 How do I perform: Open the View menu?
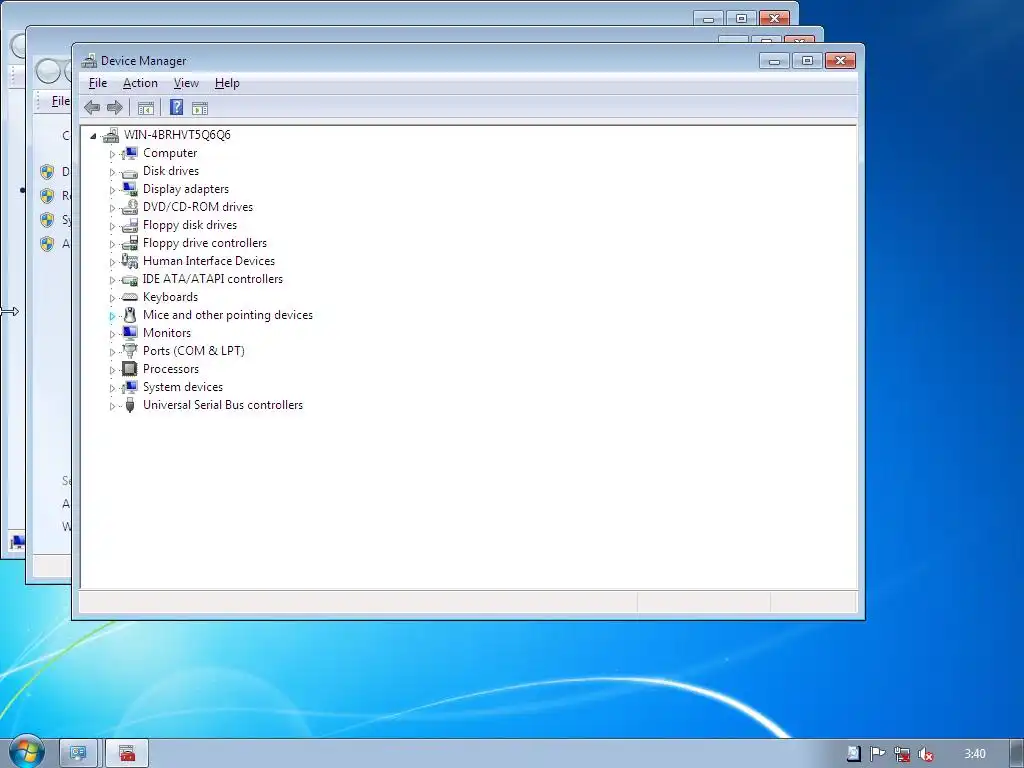[186, 83]
